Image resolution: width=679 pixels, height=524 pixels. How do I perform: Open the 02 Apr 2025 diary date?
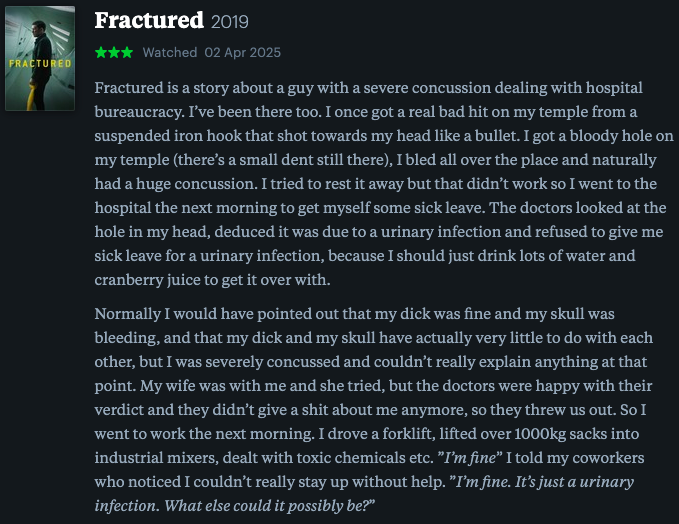coord(242,52)
